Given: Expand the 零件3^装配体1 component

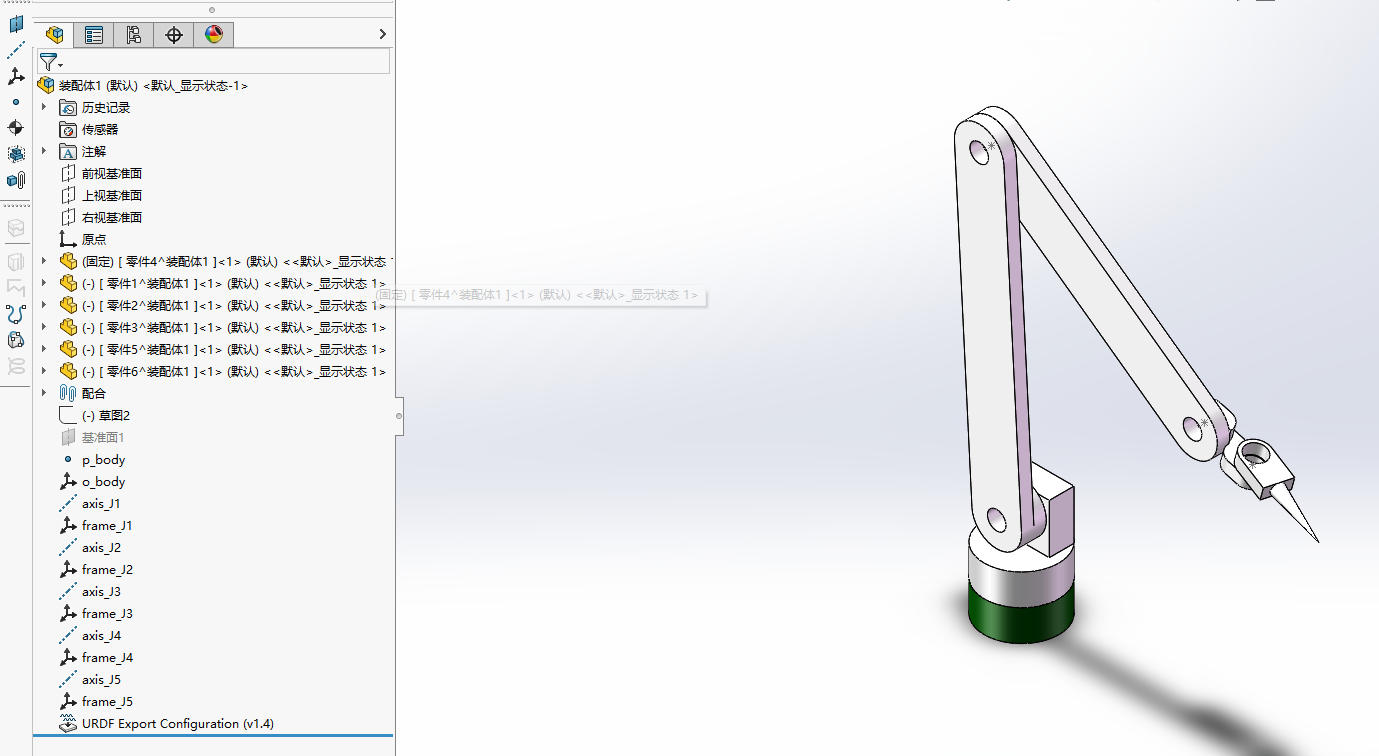Looking at the screenshot, I should (44, 327).
